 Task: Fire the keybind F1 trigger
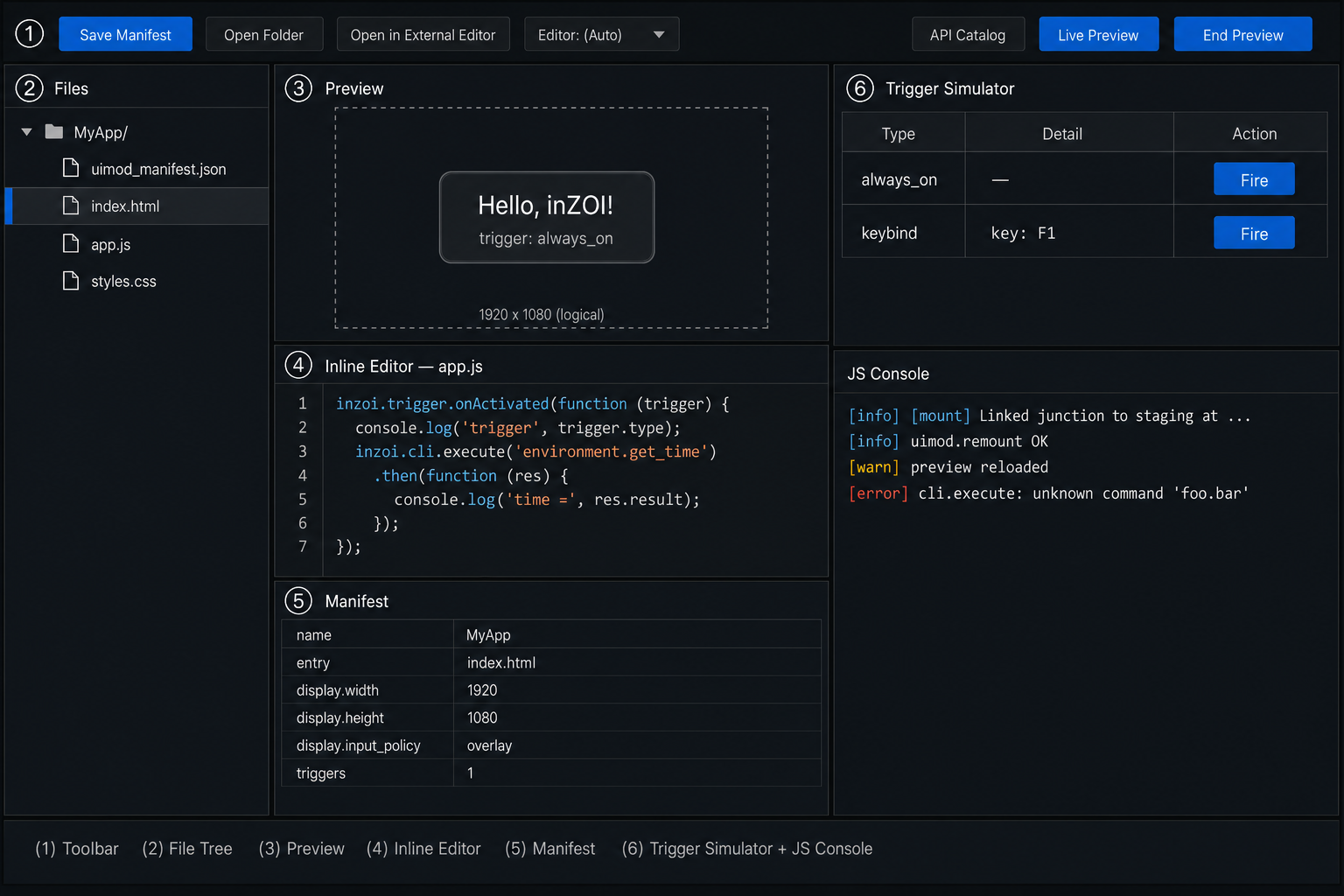(x=1254, y=233)
